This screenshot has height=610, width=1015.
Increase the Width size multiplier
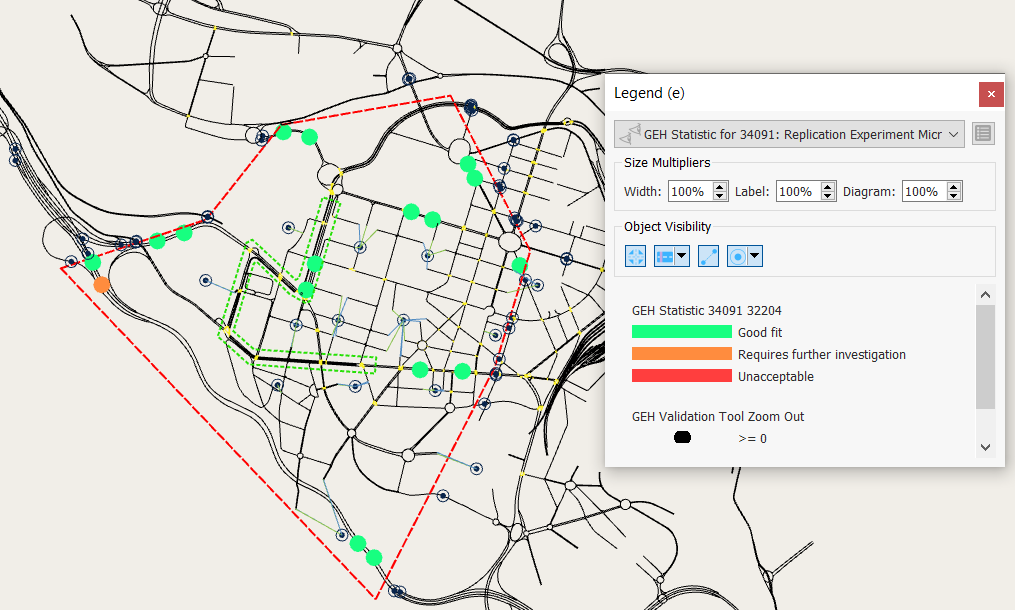click(718, 187)
